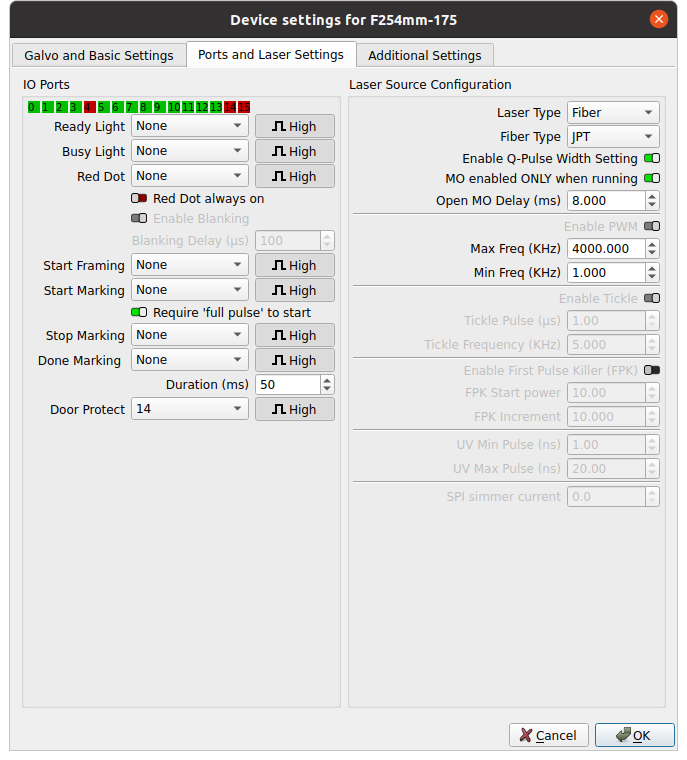This screenshot has height=760, width=687.
Task: Toggle Enable PWM switch
Action: pyautogui.click(x=652, y=226)
